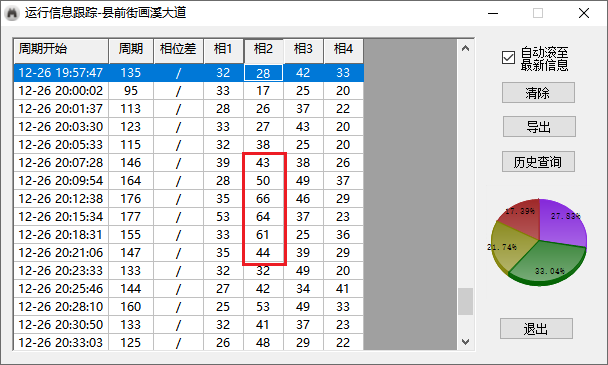The height and width of the screenshot is (365, 608).
Task: Click scrollbar down arrow in table
Action: 466,342
